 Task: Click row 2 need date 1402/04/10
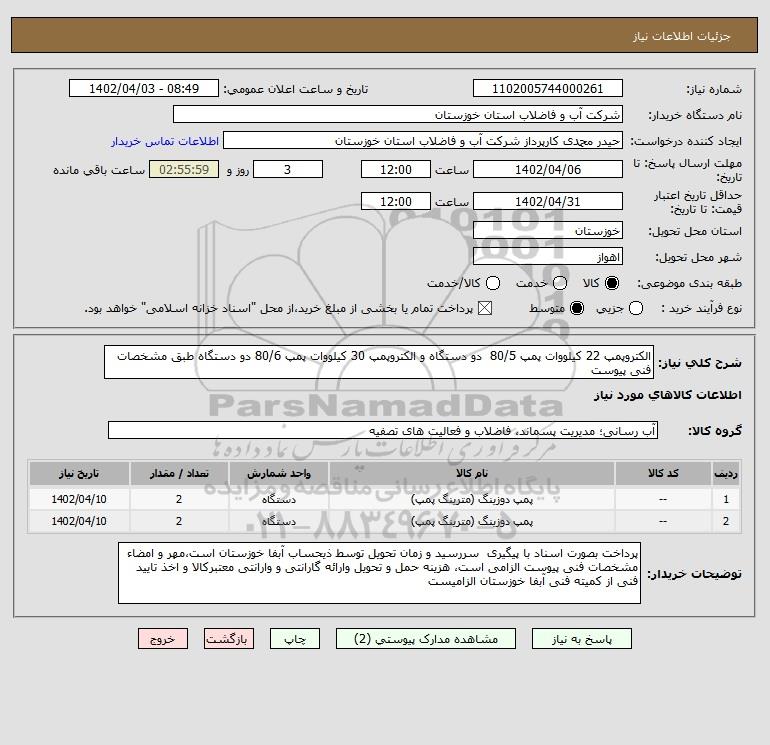(79, 522)
